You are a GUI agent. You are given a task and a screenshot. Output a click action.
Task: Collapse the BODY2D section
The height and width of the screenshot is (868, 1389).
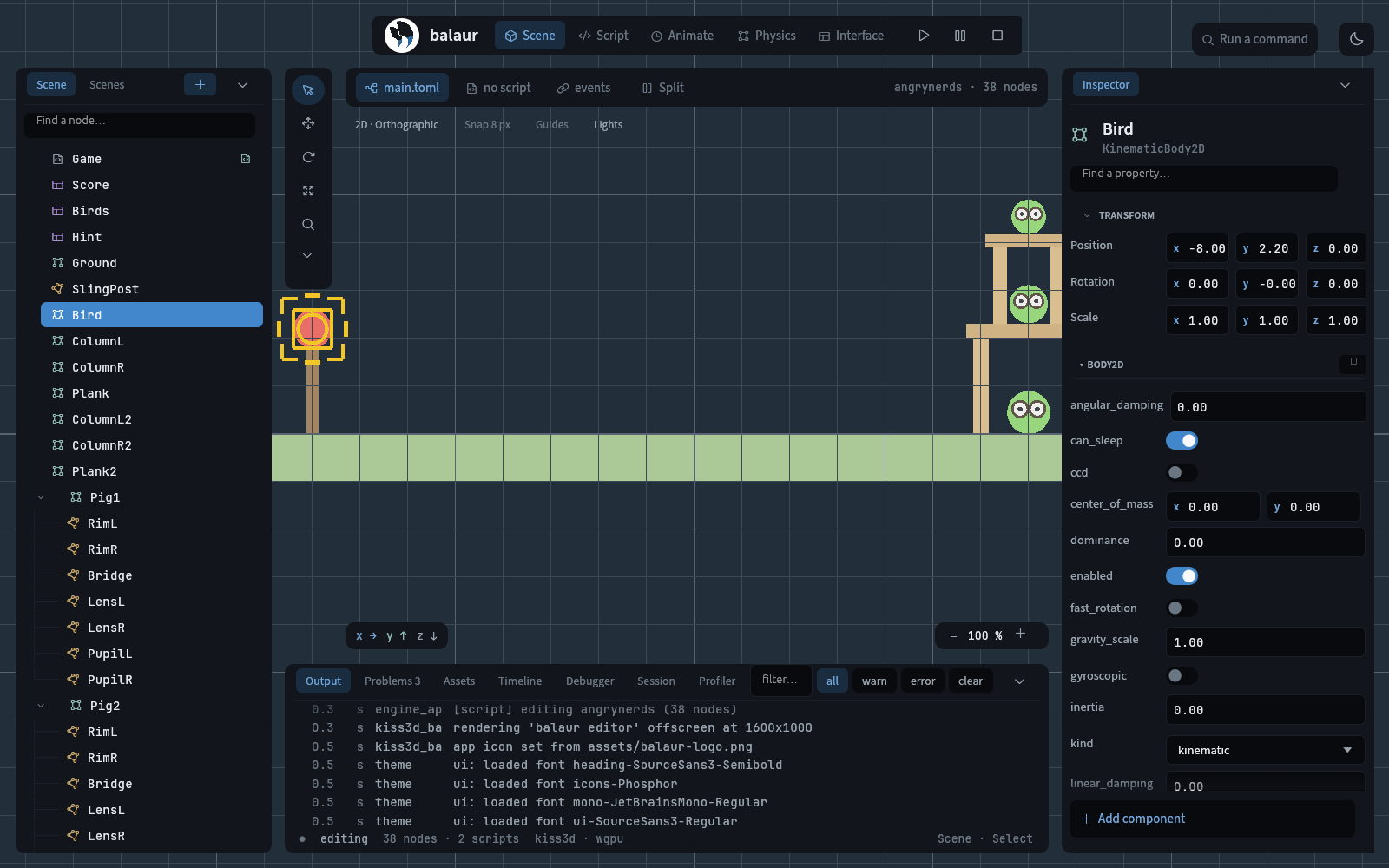(1081, 365)
